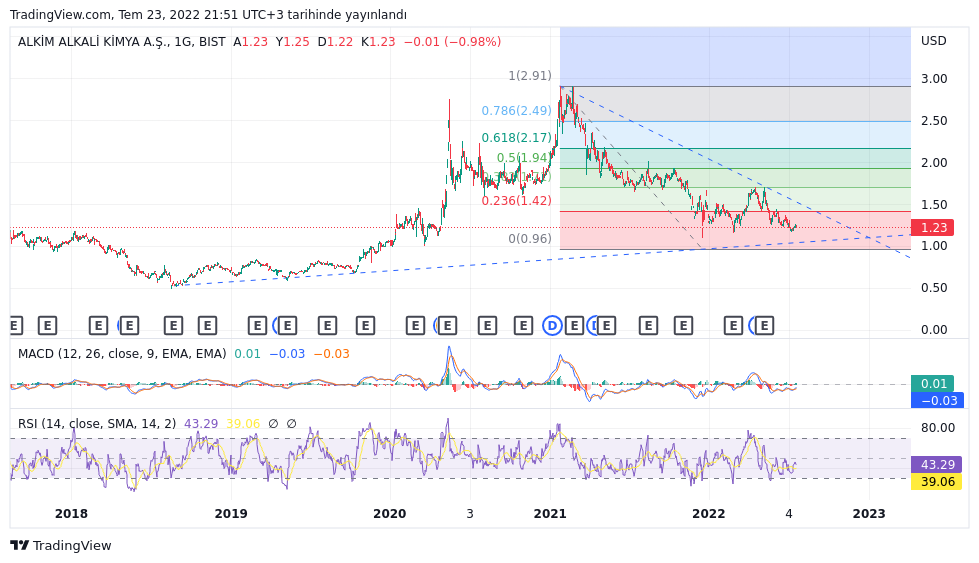The image size is (979, 563).
Task: Click the 43.29 RSI value in the legend
Action: pos(201,424)
